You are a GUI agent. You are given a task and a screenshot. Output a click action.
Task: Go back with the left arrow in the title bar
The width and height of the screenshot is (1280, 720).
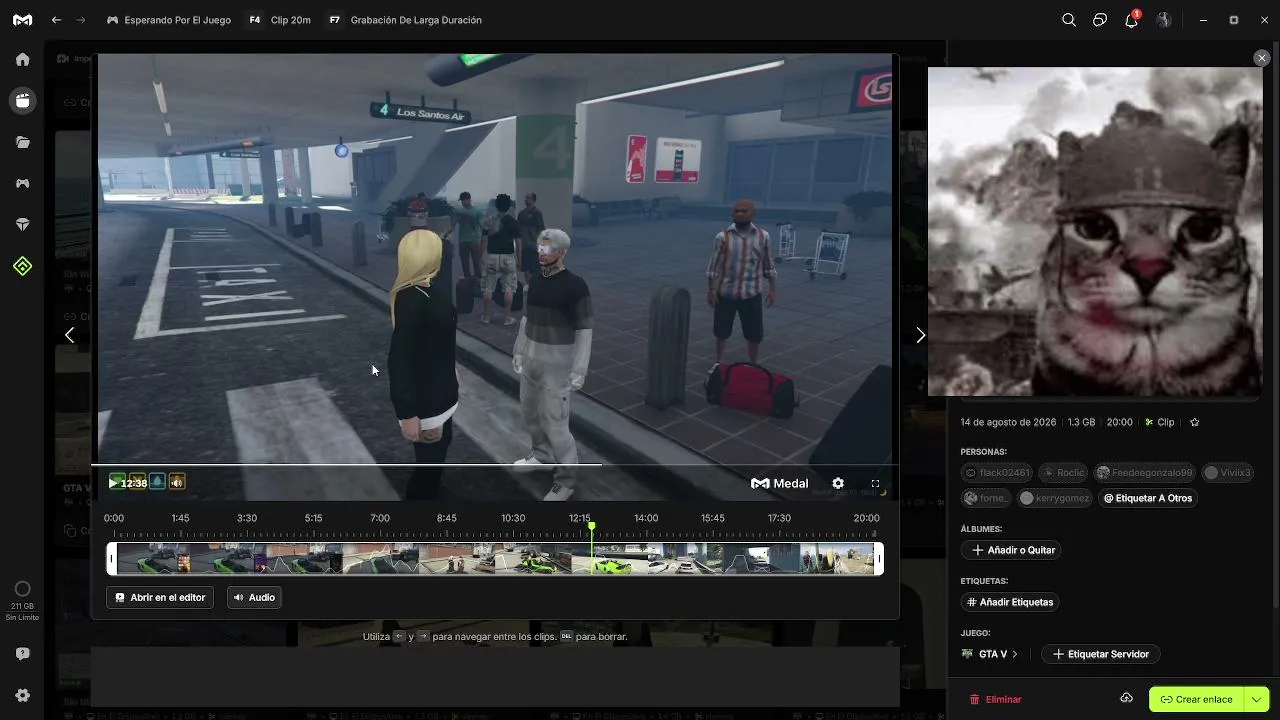tap(57, 20)
